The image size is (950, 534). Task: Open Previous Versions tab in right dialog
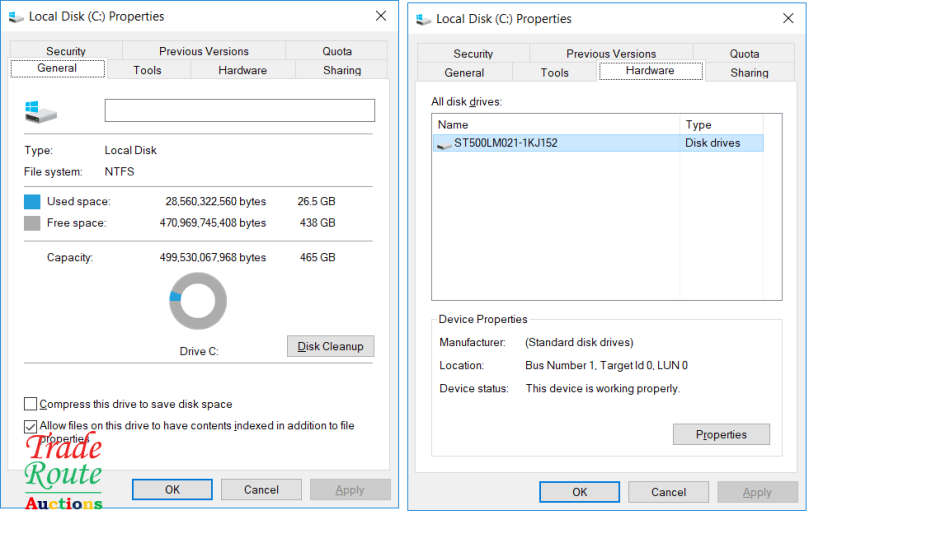pos(611,54)
